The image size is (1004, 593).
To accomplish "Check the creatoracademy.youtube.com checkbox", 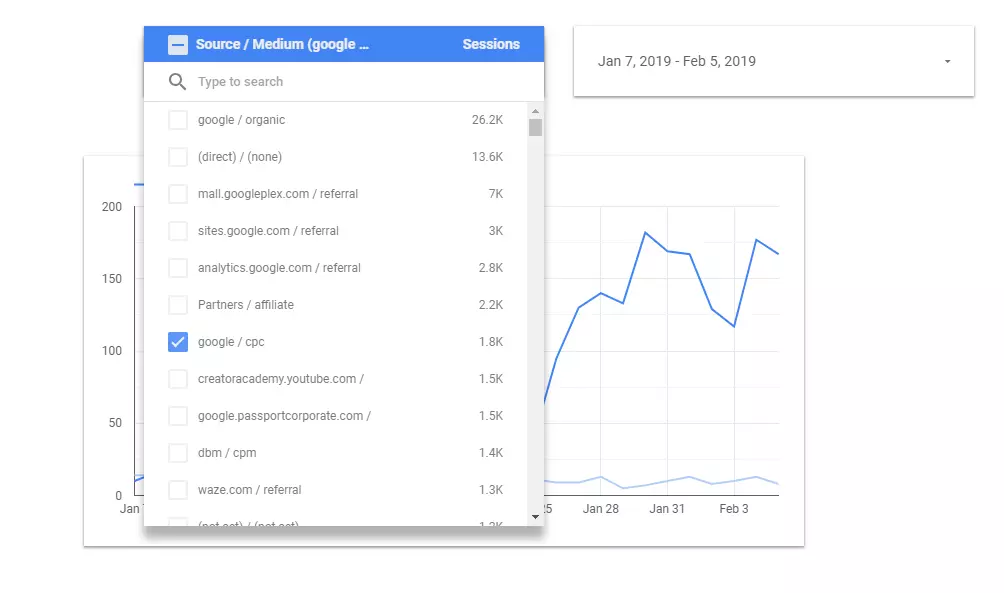I will pos(178,379).
